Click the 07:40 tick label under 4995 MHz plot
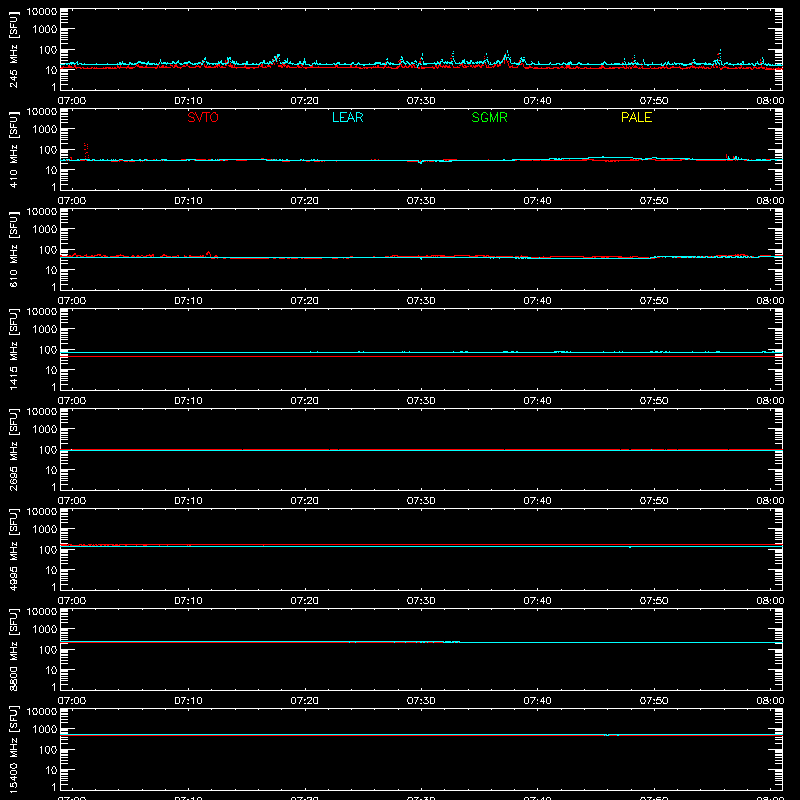Image resolution: width=800 pixels, height=800 pixels. (537, 601)
